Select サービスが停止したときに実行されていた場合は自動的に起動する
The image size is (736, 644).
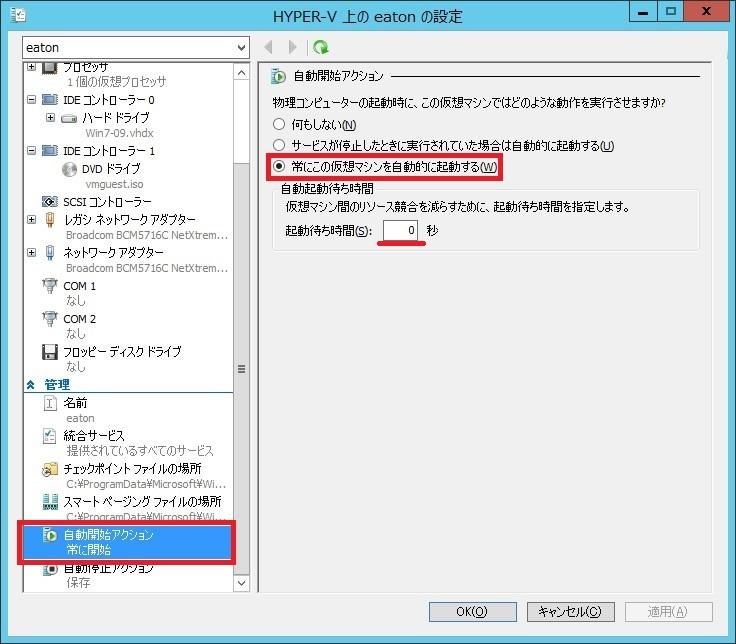click(279, 145)
